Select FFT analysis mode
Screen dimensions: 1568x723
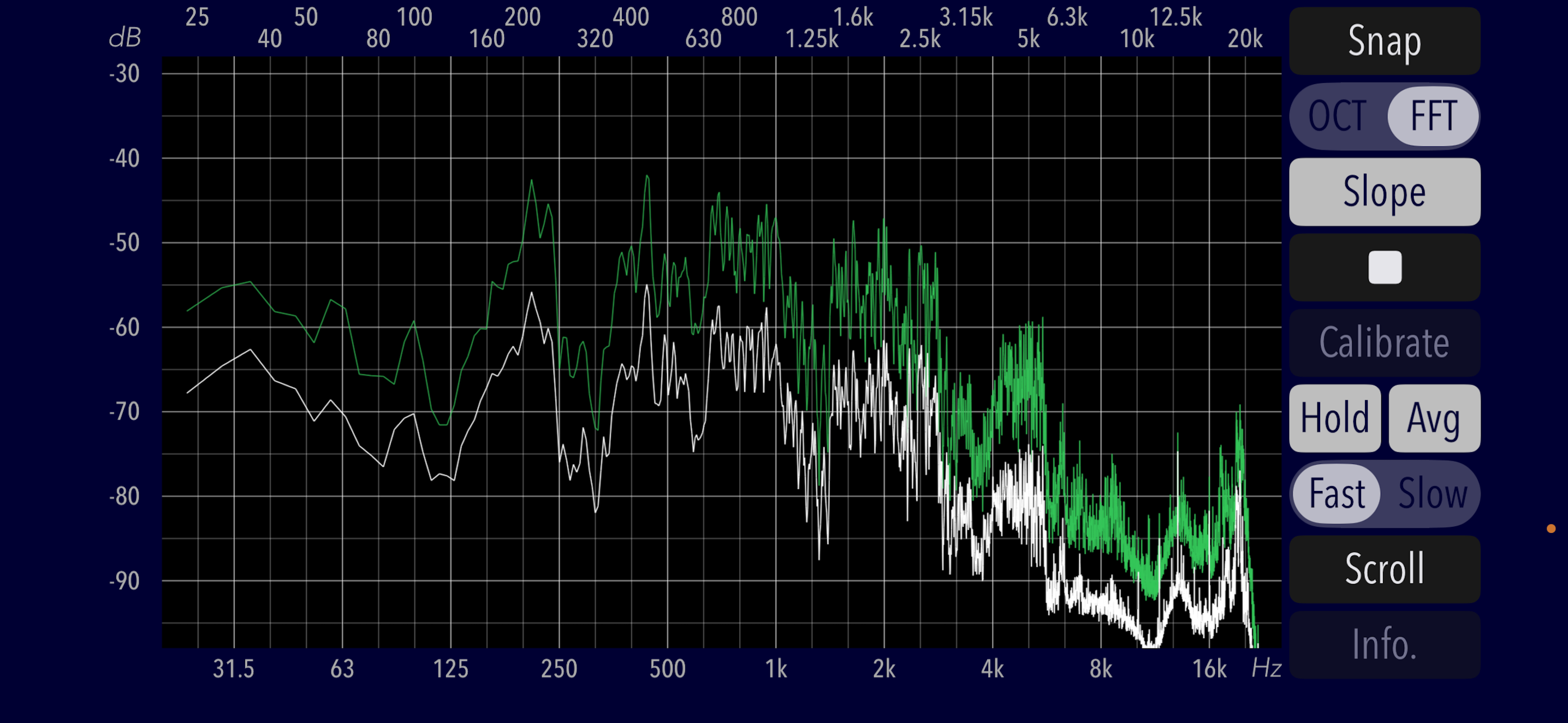click(x=1432, y=116)
